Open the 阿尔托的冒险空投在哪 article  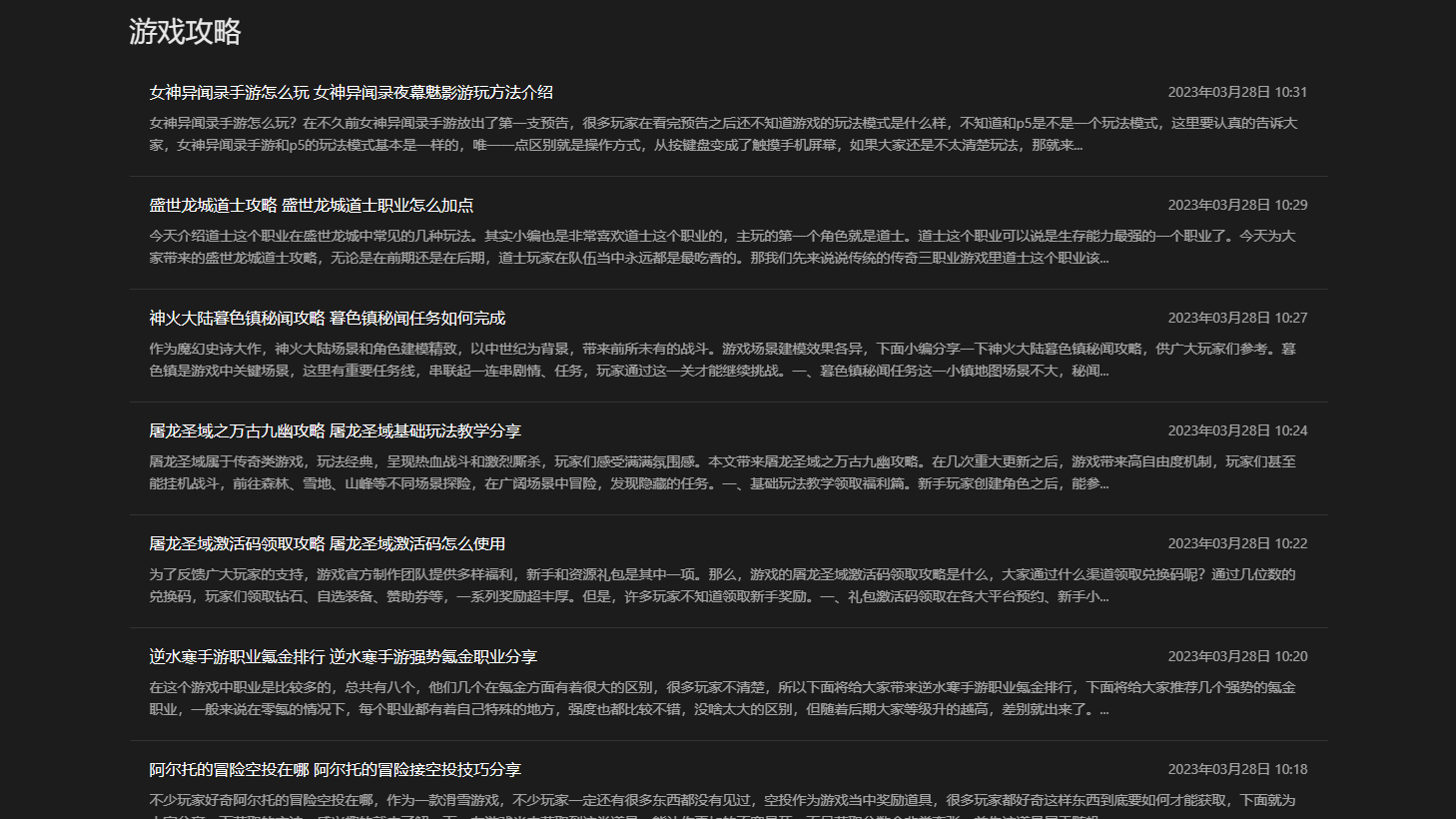335,769
